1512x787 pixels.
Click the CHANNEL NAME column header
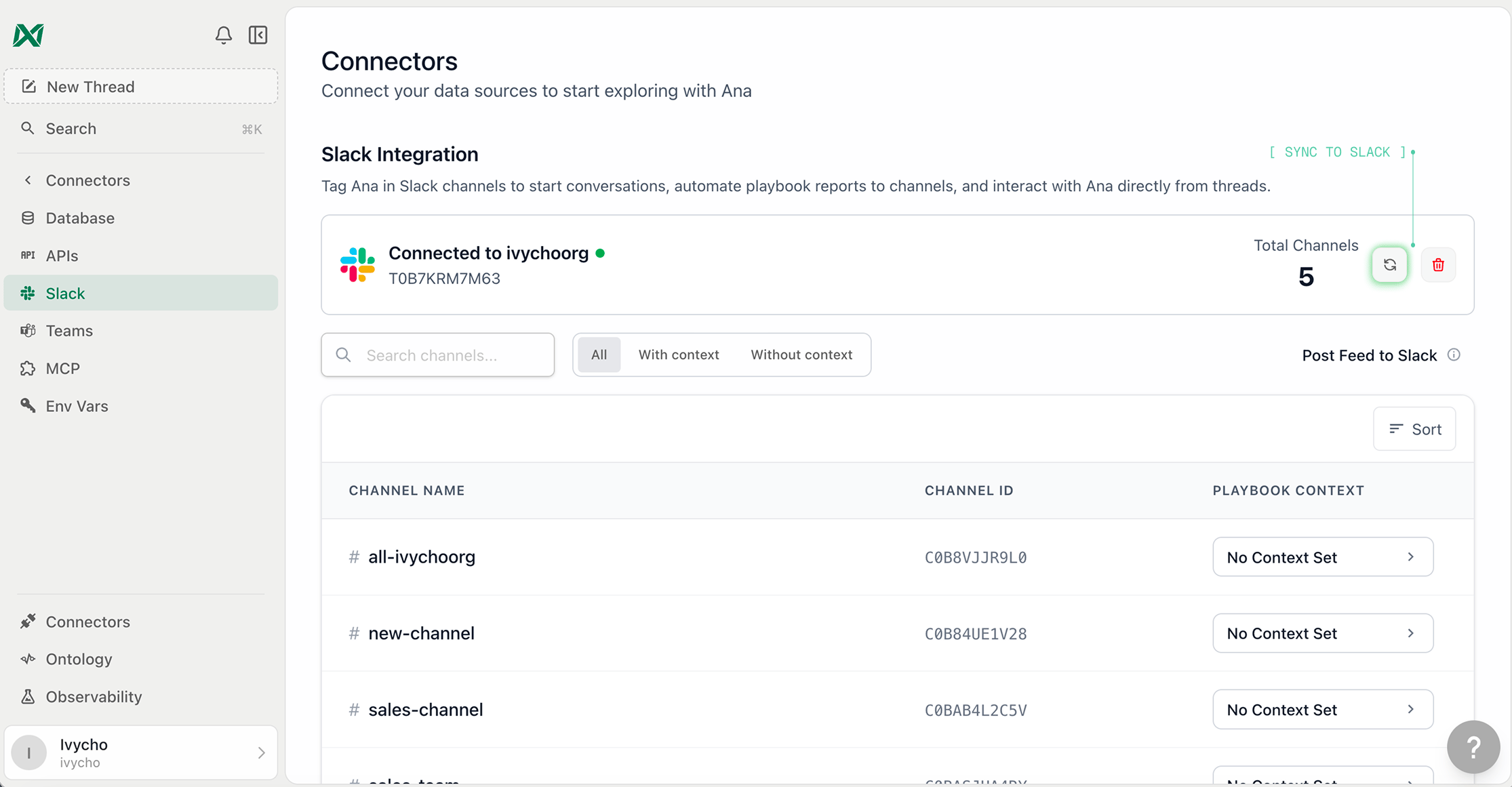pyautogui.click(x=407, y=490)
